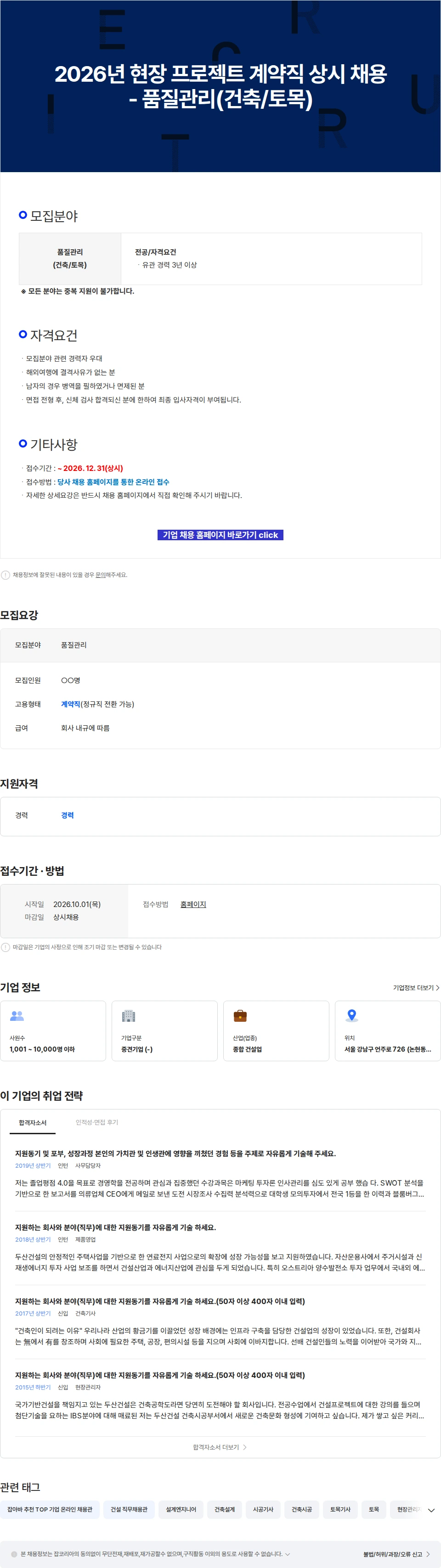Image resolution: width=441 pixels, height=1568 pixels.
Task: Select the 토목기사 tag
Action: (340, 1509)
